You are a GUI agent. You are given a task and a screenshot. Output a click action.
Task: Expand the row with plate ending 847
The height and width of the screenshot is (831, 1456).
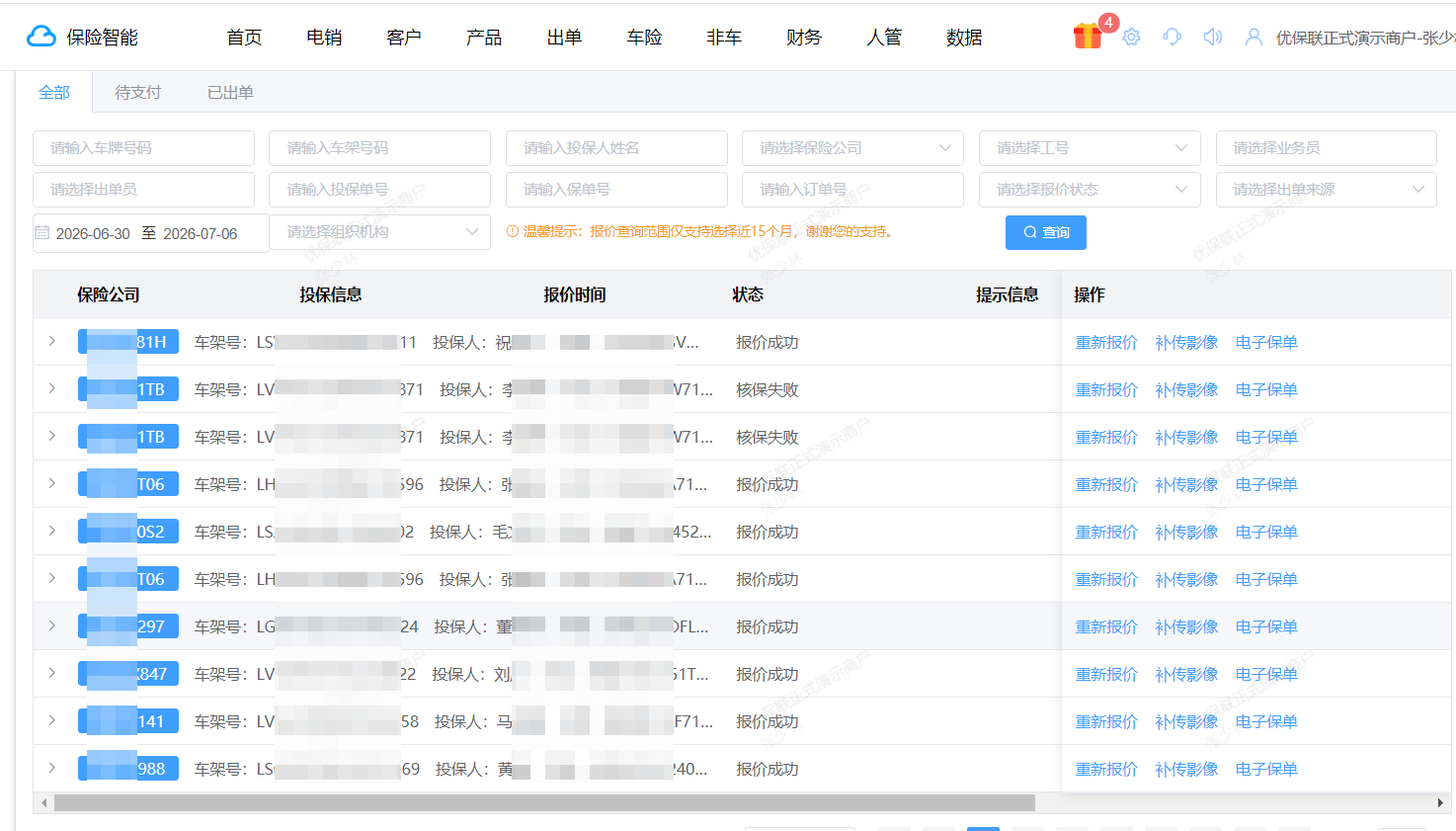click(x=51, y=673)
